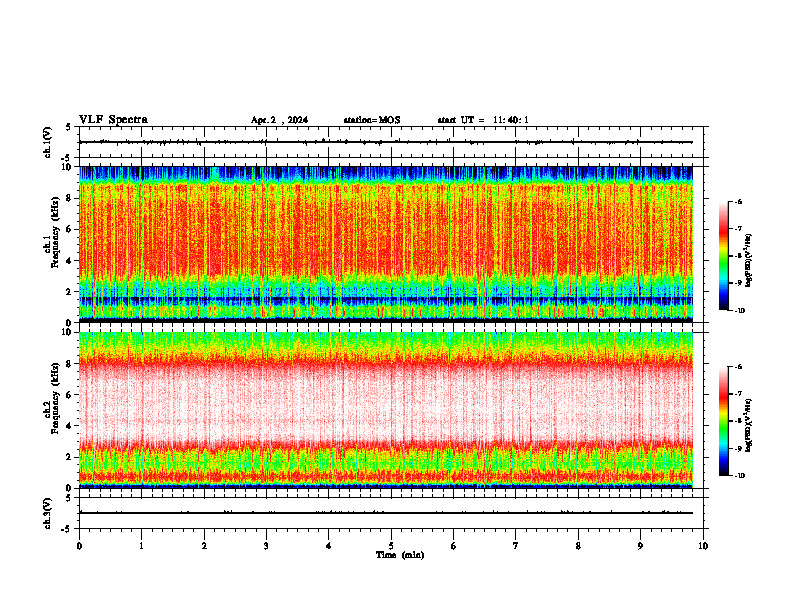792x612 pixels.
Task: Click the time axis tick label "6"
Action: point(454,546)
